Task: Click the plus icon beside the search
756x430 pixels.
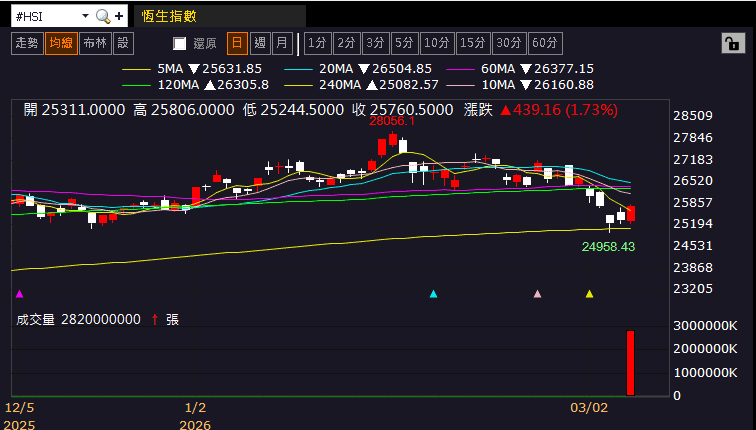Action: (x=119, y=17)
